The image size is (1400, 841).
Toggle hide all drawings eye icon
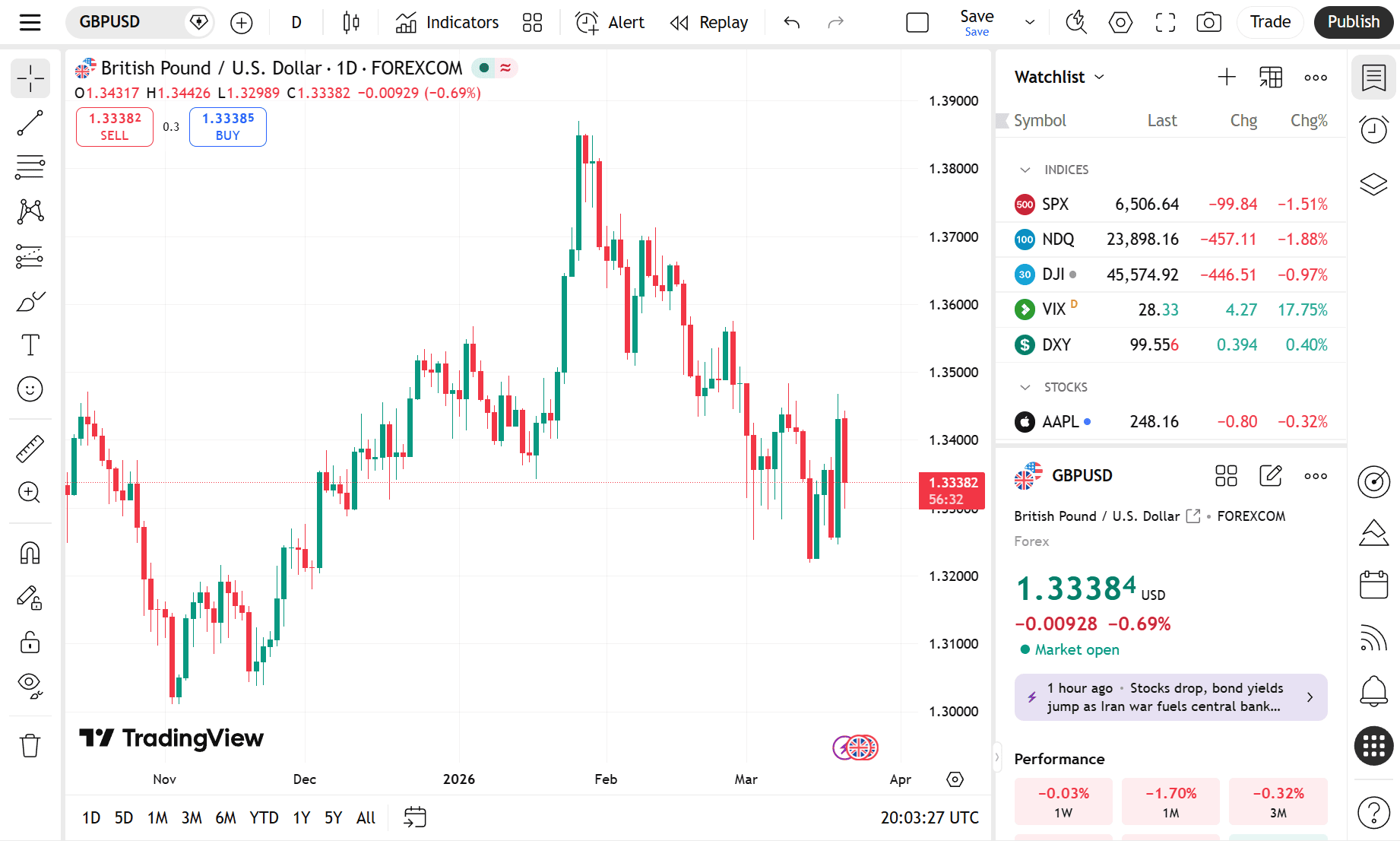tap(30, 686)
